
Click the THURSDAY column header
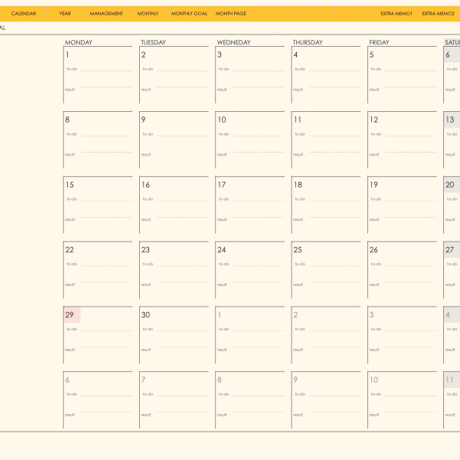(308, 42)
